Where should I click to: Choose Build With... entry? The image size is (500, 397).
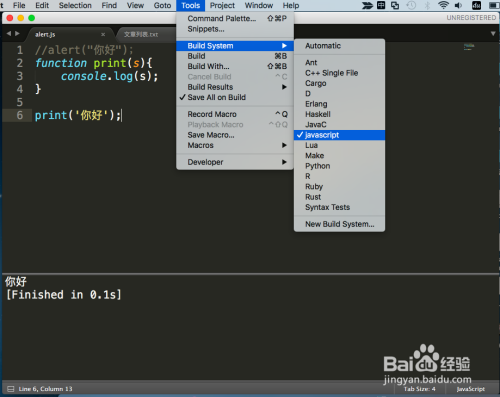[x=235, y=66]
